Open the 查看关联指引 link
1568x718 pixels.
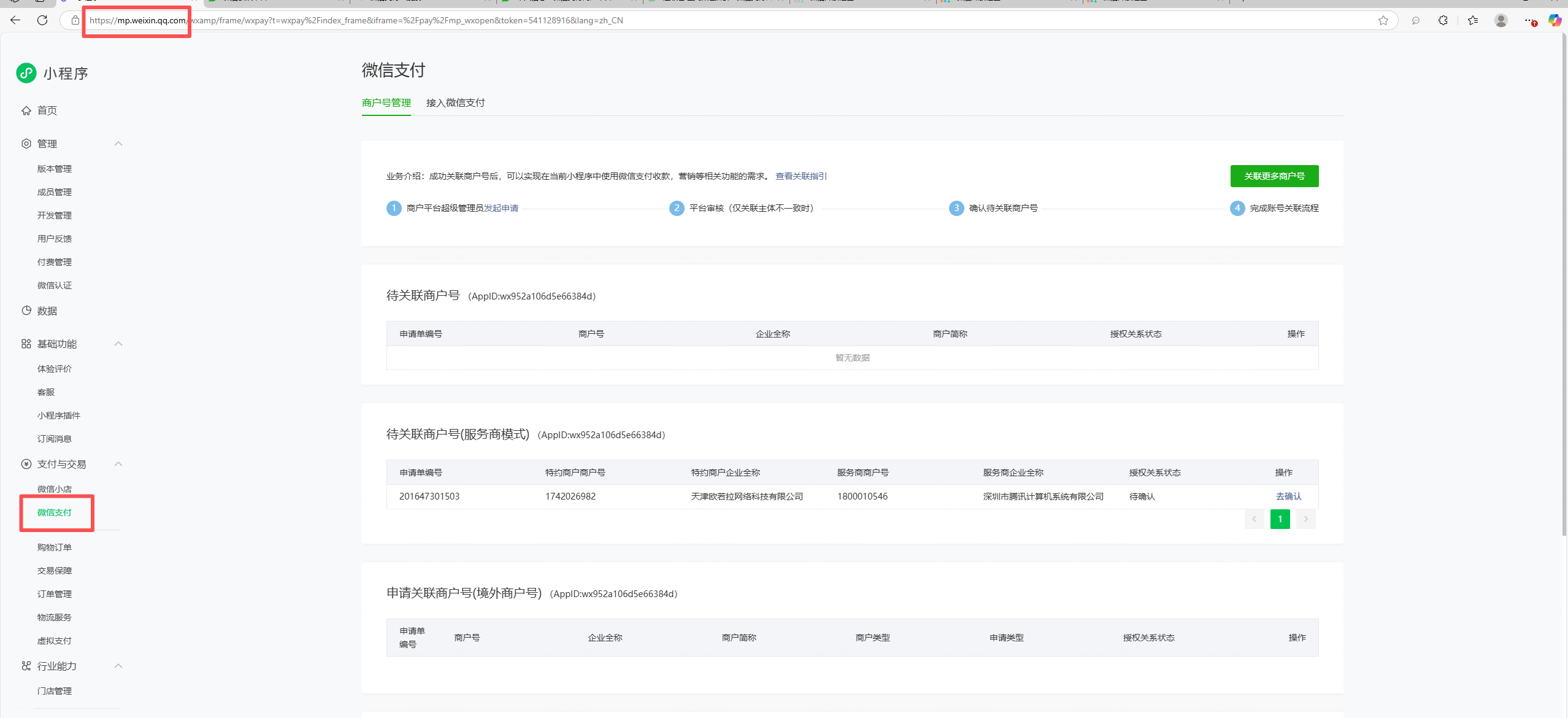[x=801, y=176]
